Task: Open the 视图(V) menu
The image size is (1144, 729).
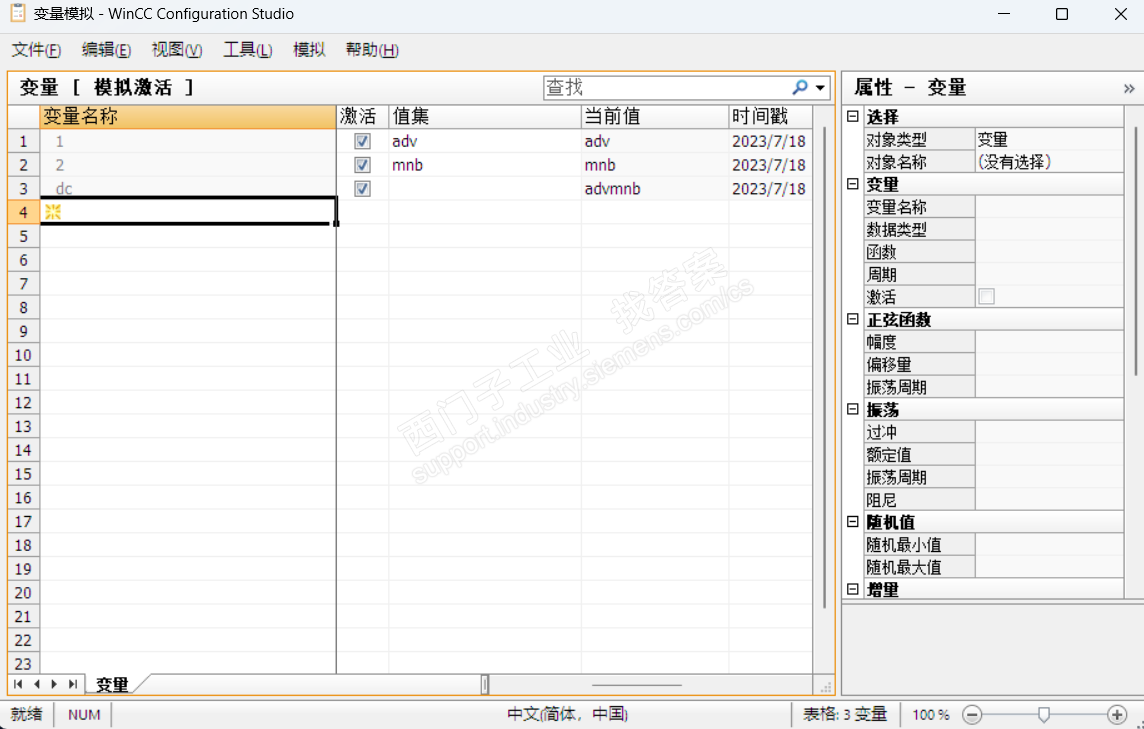Action: 177,50
